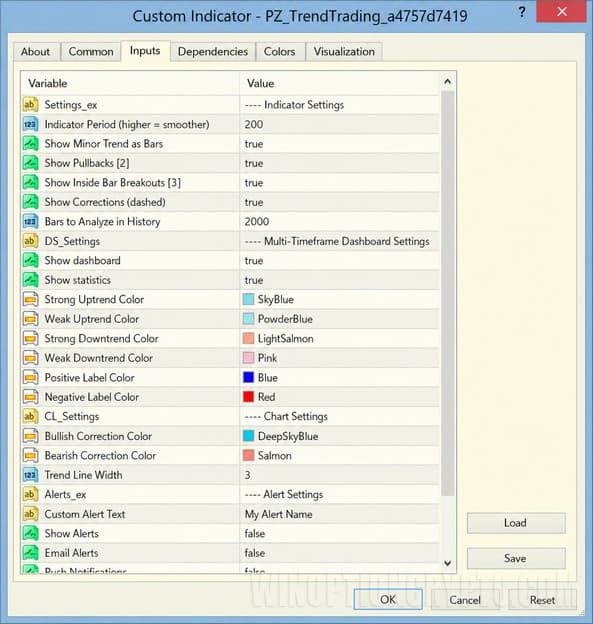The image size is (593, 624).
Task: Click the color icon beside Weak Downtrend Color
Action: (x=30, y=358)
